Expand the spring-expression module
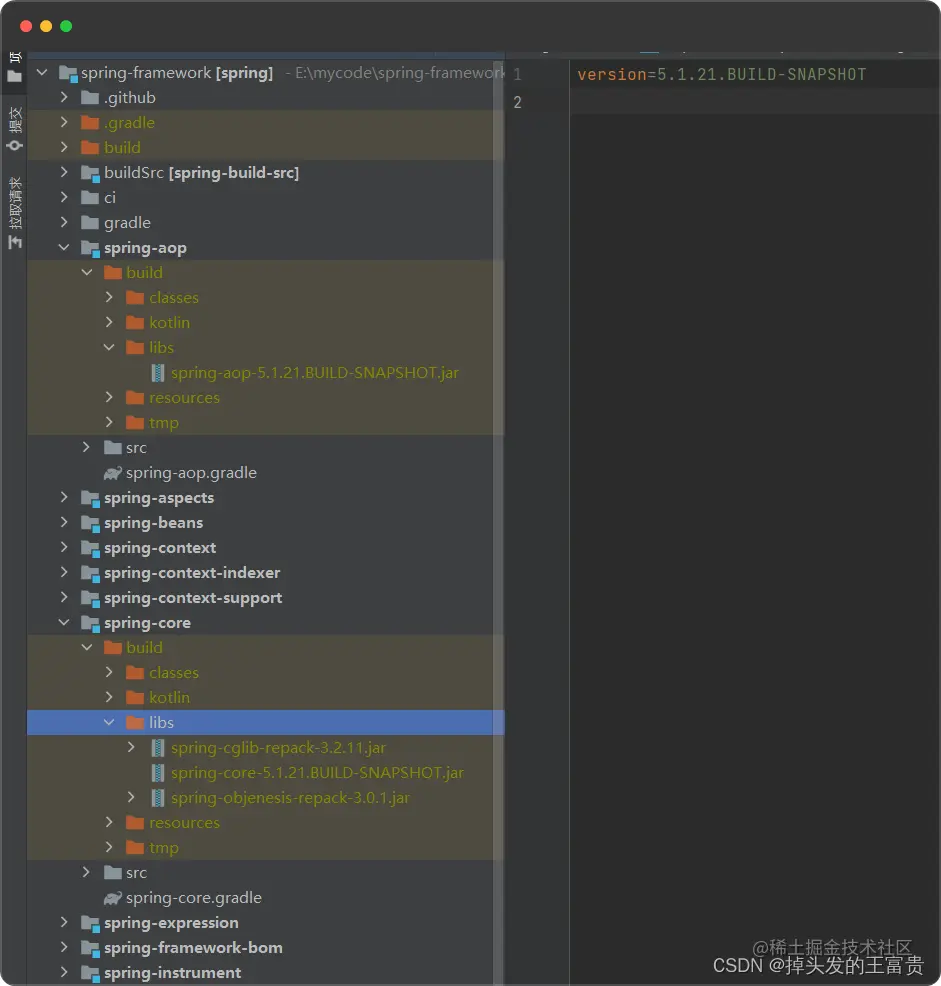The height and width of the screenshot is (986, 941). [x=64, y=922]
